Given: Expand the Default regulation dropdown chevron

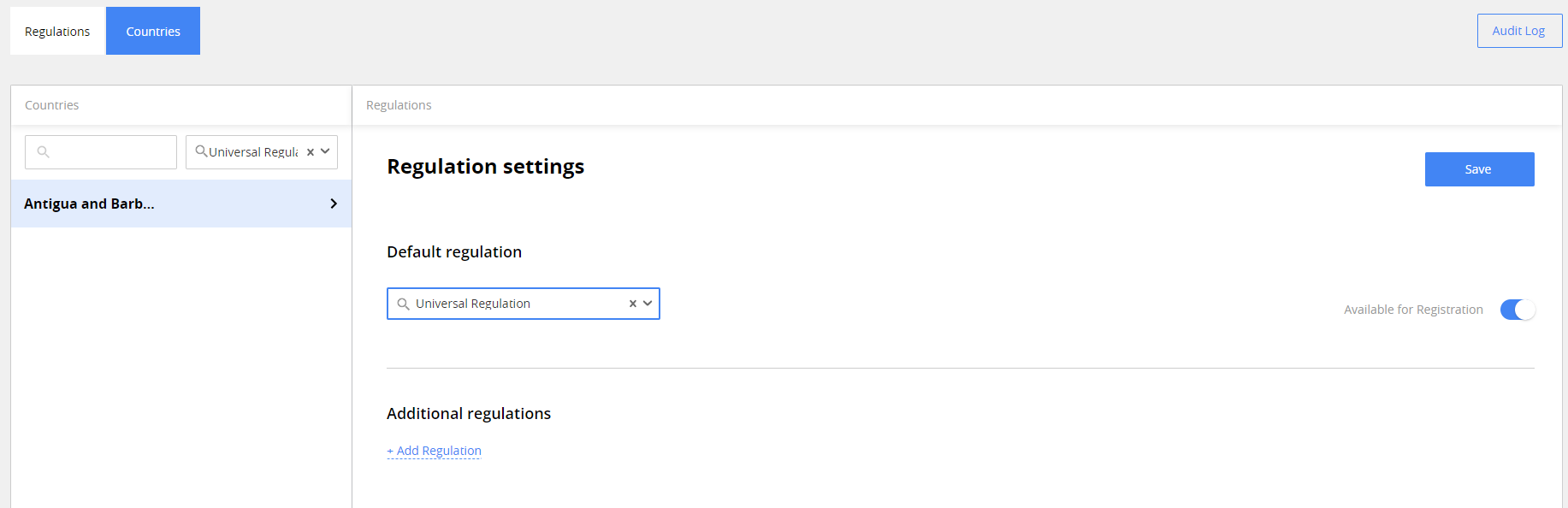Looking at the screenshot, I should (648, 304).
